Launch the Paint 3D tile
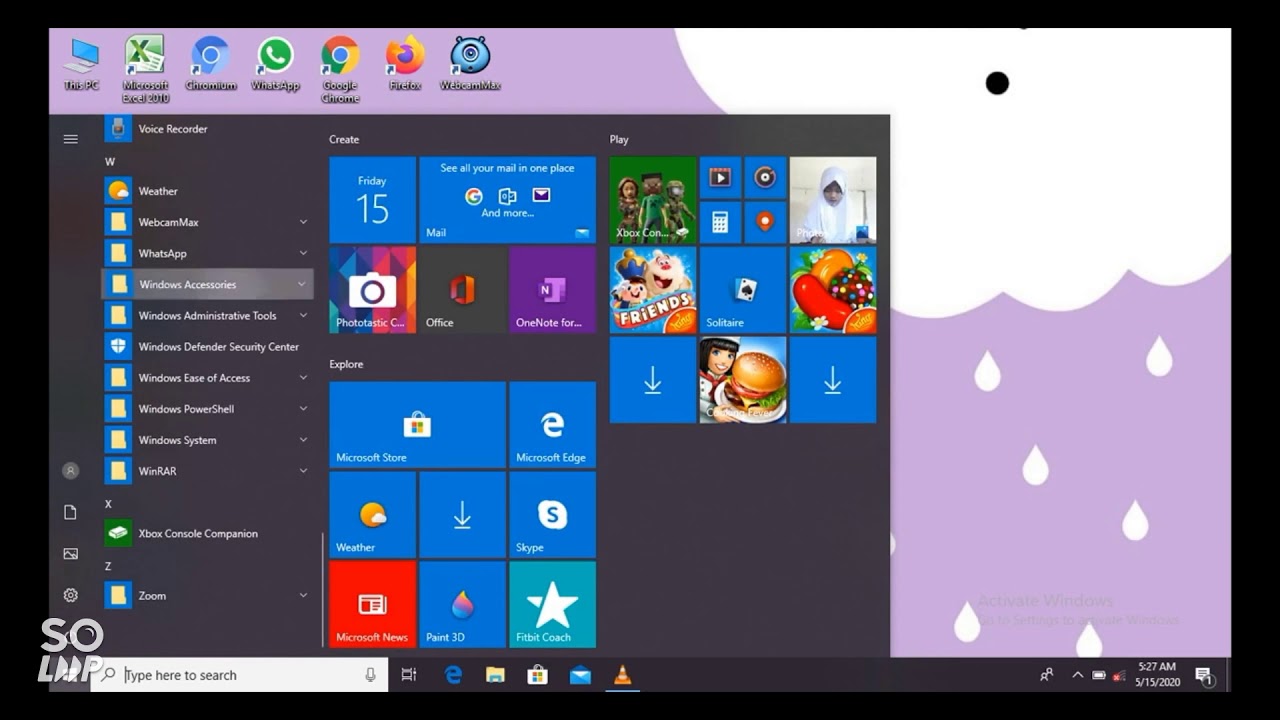 [x=462, y=604]
